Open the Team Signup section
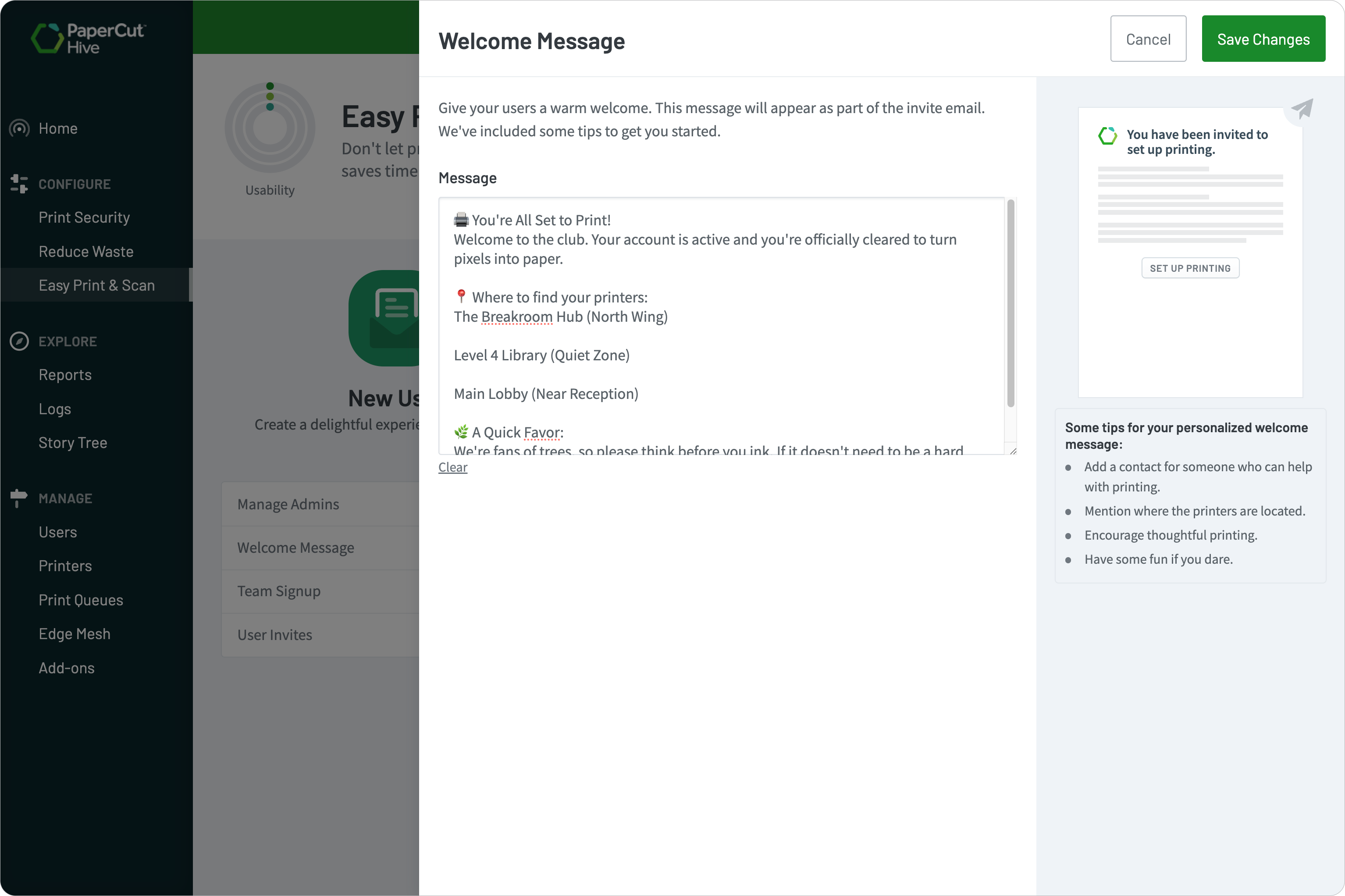 click(x=279, y=591)
